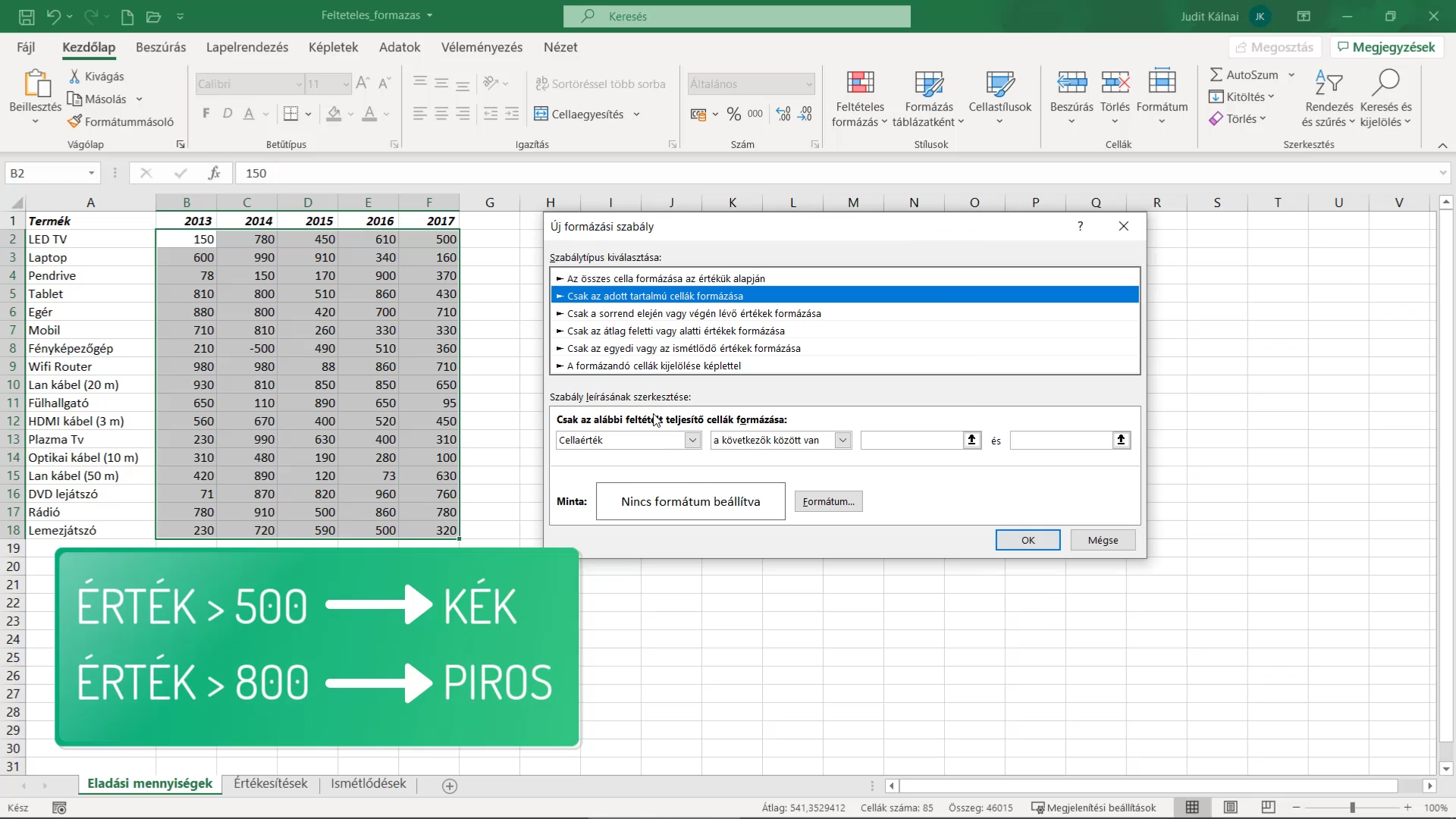
Task: Click the Mégse button
Action: coord(1103,540)
